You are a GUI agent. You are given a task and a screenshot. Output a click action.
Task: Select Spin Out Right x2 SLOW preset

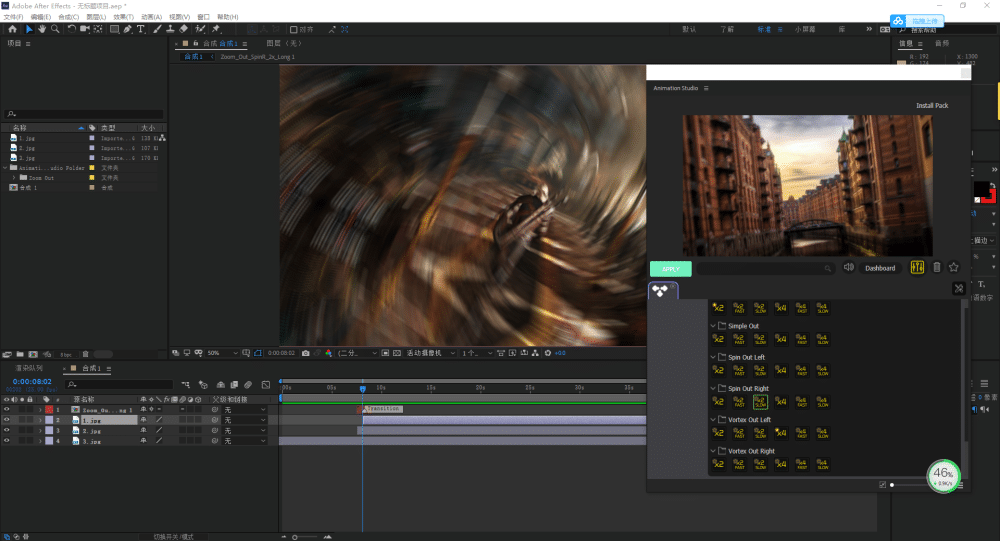[x=760, y=401]
